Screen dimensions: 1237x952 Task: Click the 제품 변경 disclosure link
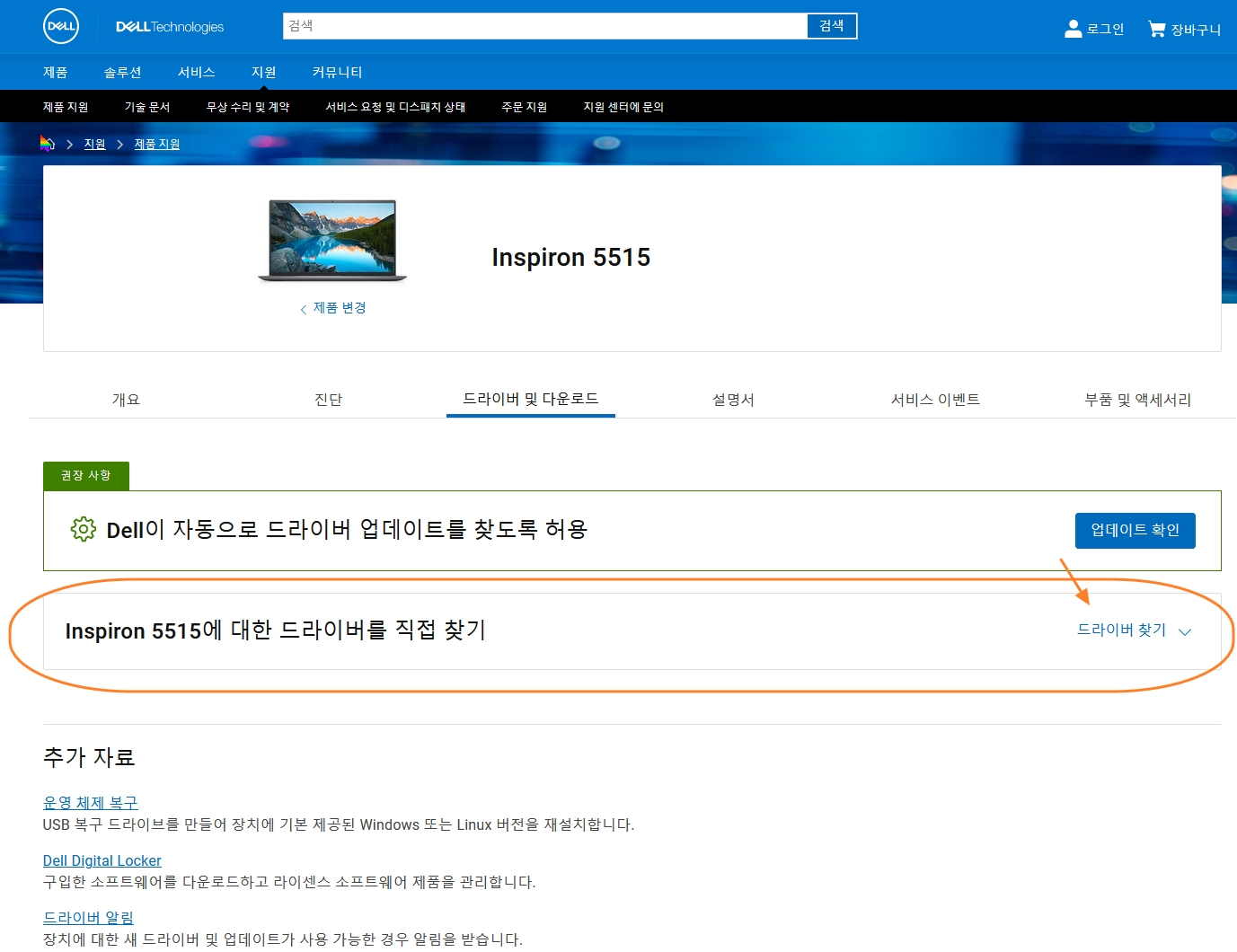coord(339,308)
